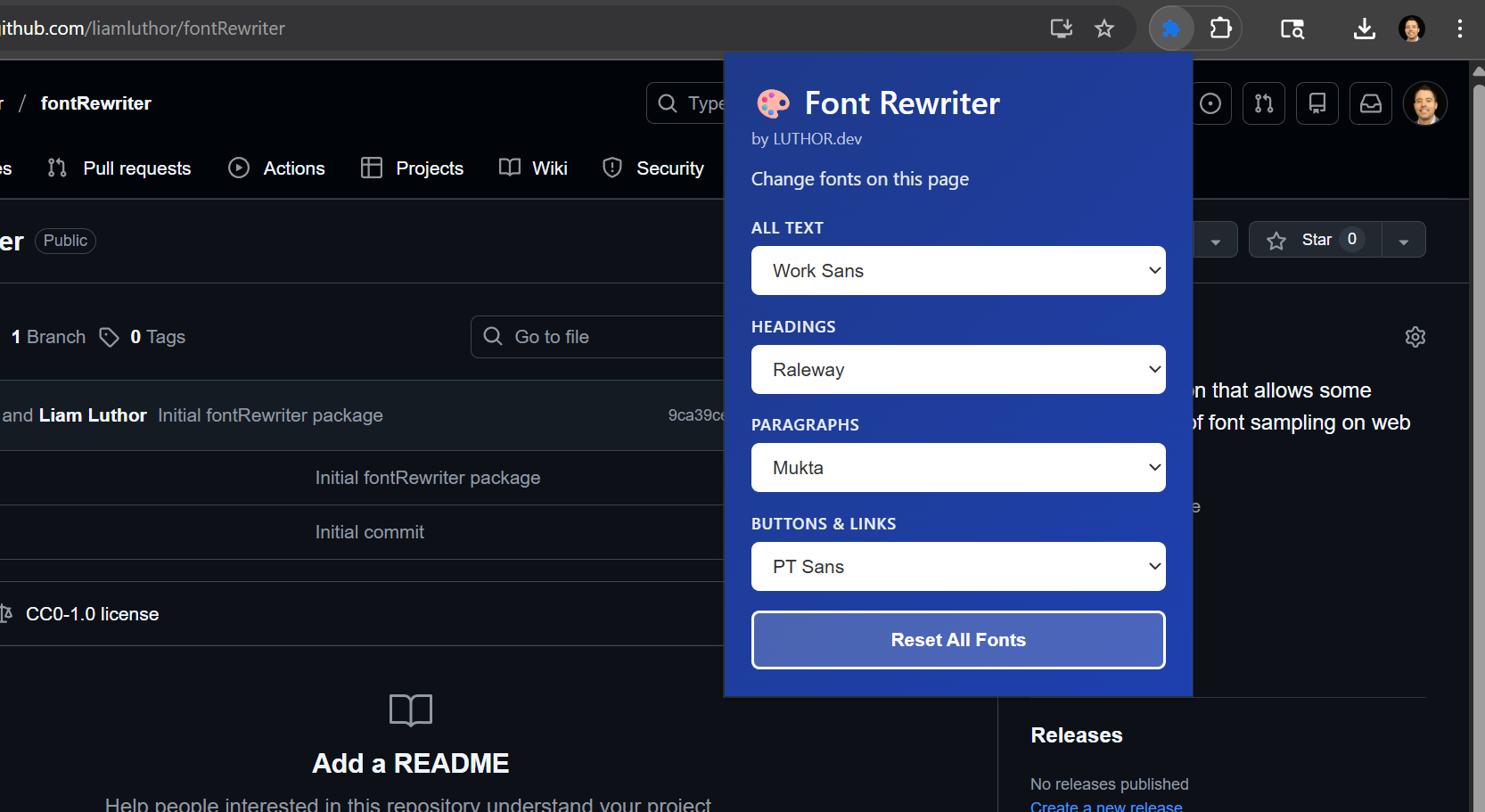
Task: Click the Go to file search field
Action: coord(597,337)
